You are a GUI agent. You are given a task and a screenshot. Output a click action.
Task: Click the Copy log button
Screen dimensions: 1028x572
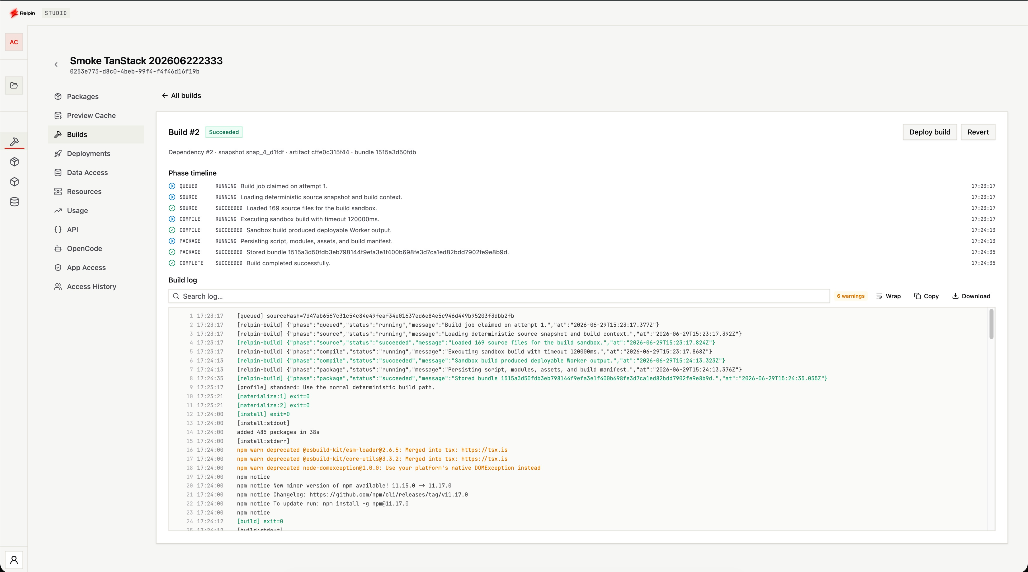click(x=926, y=296)
